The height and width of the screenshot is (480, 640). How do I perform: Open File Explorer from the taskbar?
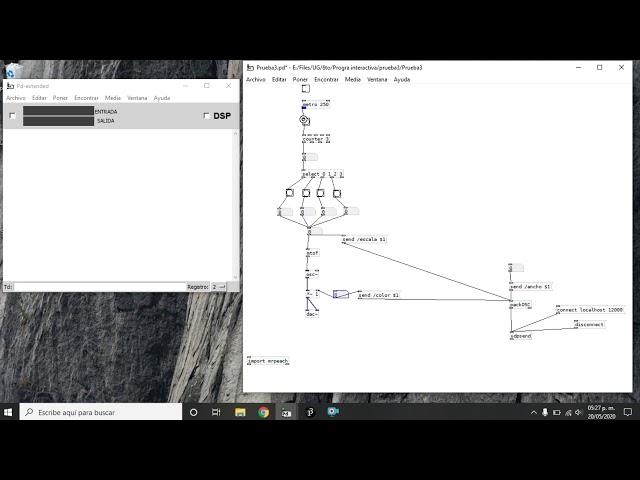click(240, 412)
